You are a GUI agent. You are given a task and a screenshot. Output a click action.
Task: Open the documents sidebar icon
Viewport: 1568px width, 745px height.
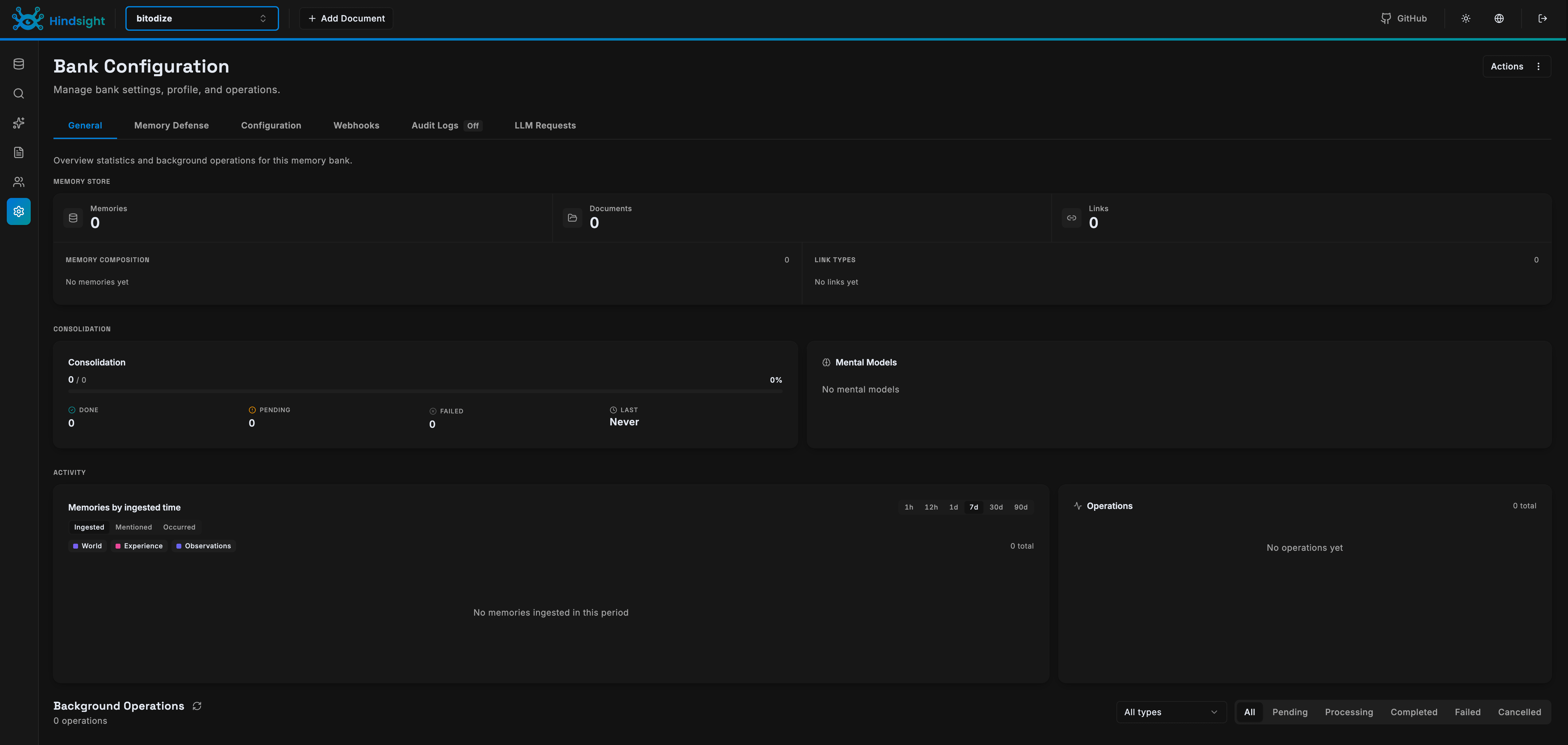pos(19,152)
